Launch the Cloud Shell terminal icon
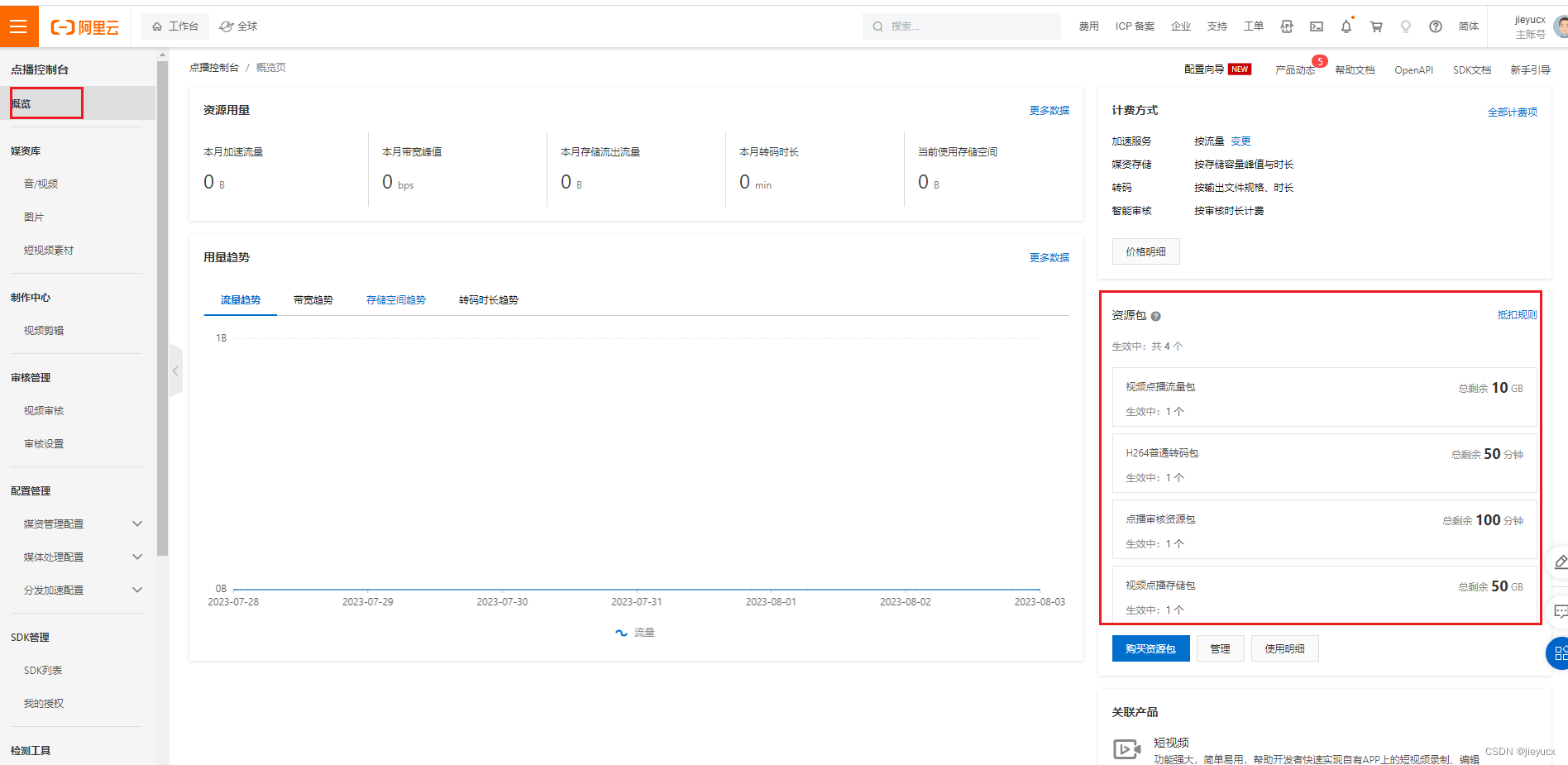1568x765 pixels. (1317, 26)
